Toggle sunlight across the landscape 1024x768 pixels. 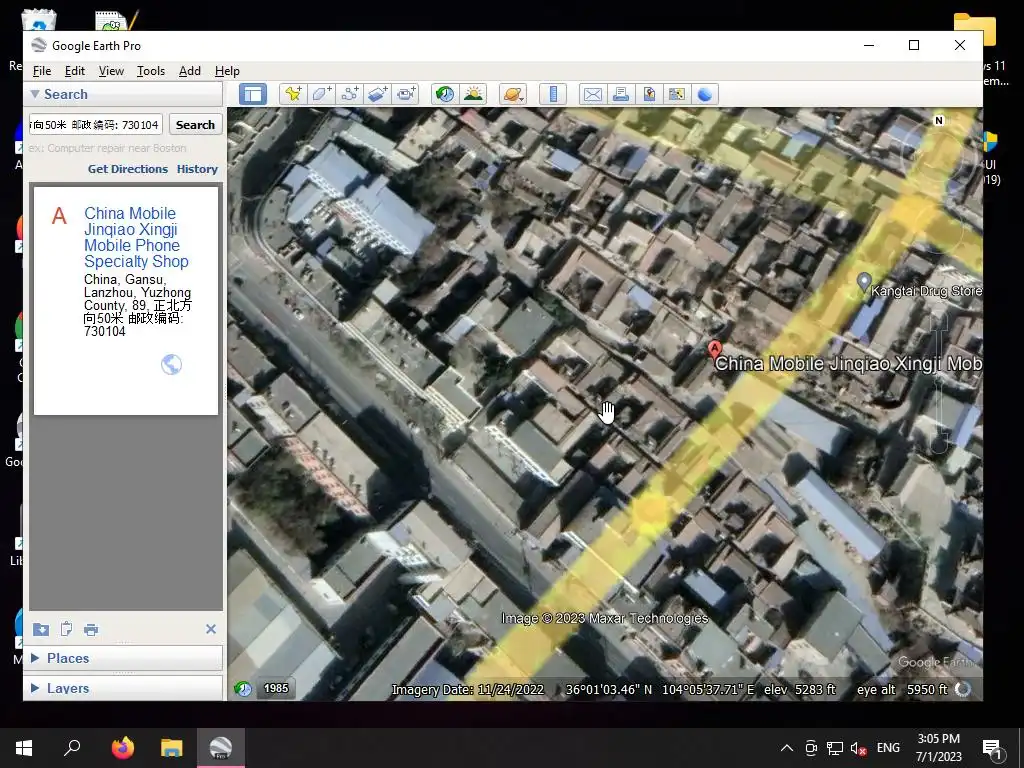[x=473, y=94]
